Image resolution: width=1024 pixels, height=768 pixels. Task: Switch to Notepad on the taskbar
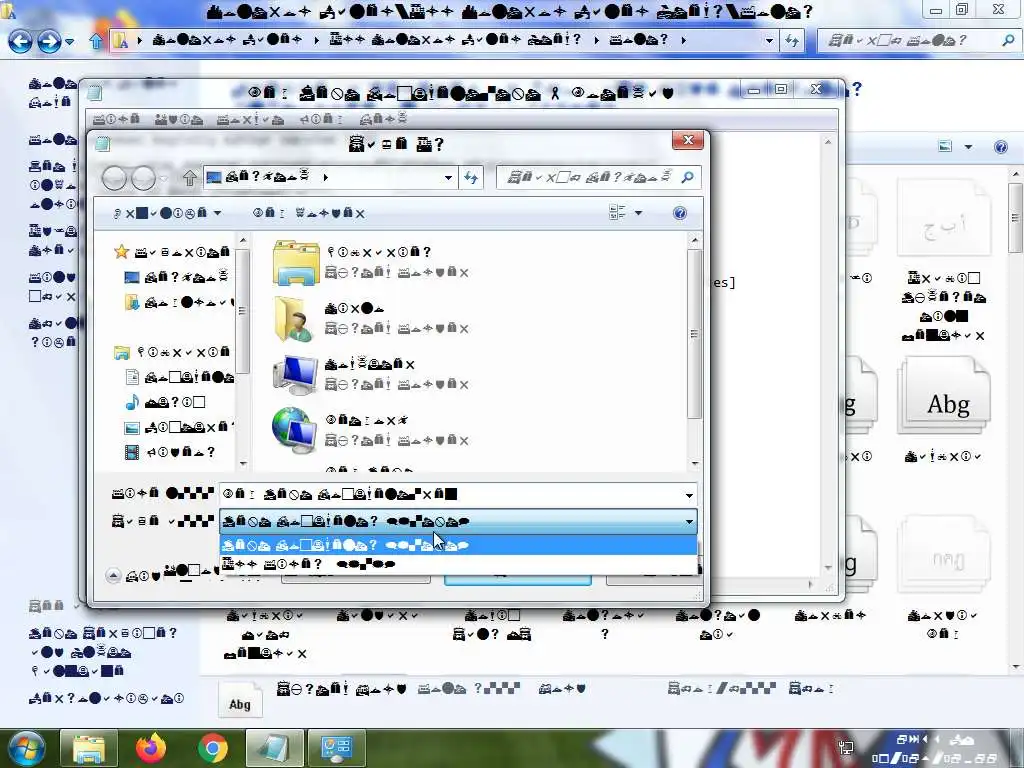(x=275, y=748)
